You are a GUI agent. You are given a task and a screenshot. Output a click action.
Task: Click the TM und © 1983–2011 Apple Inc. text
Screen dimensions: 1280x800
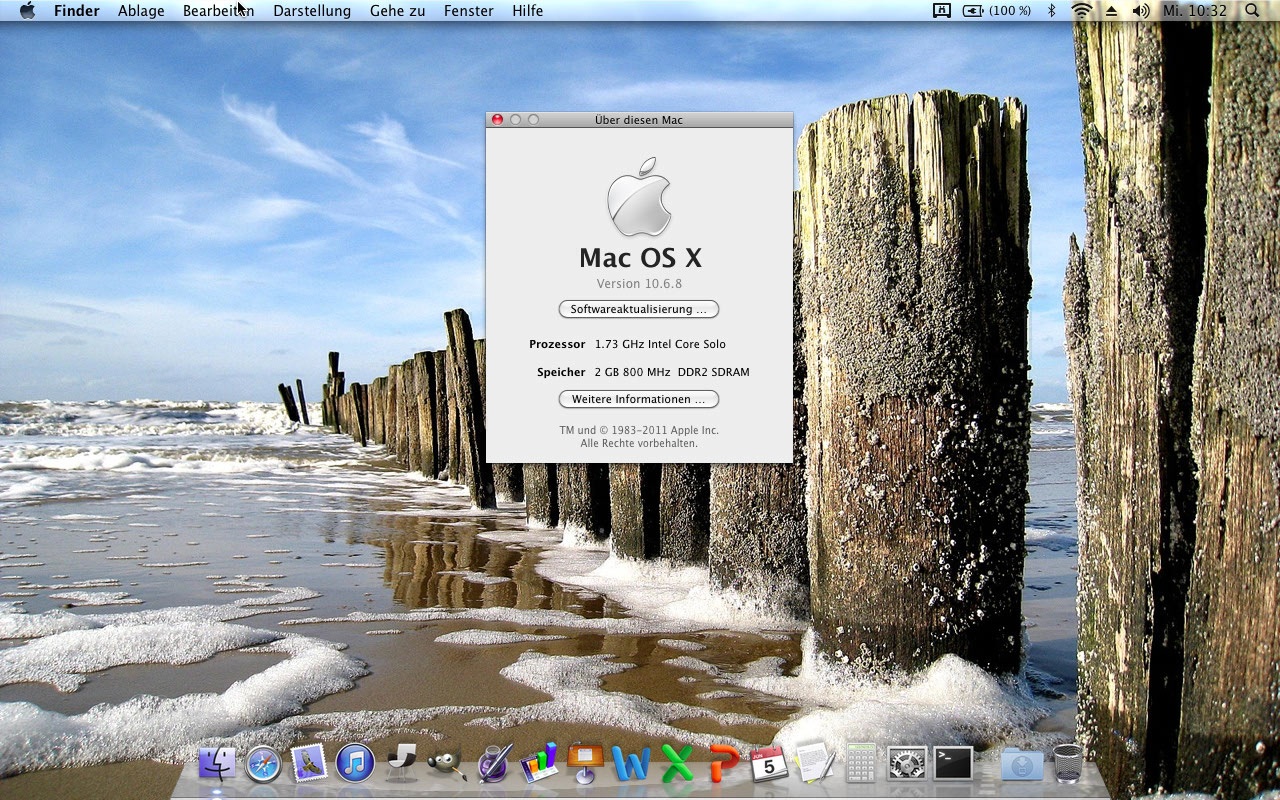(x=639, y=430)
